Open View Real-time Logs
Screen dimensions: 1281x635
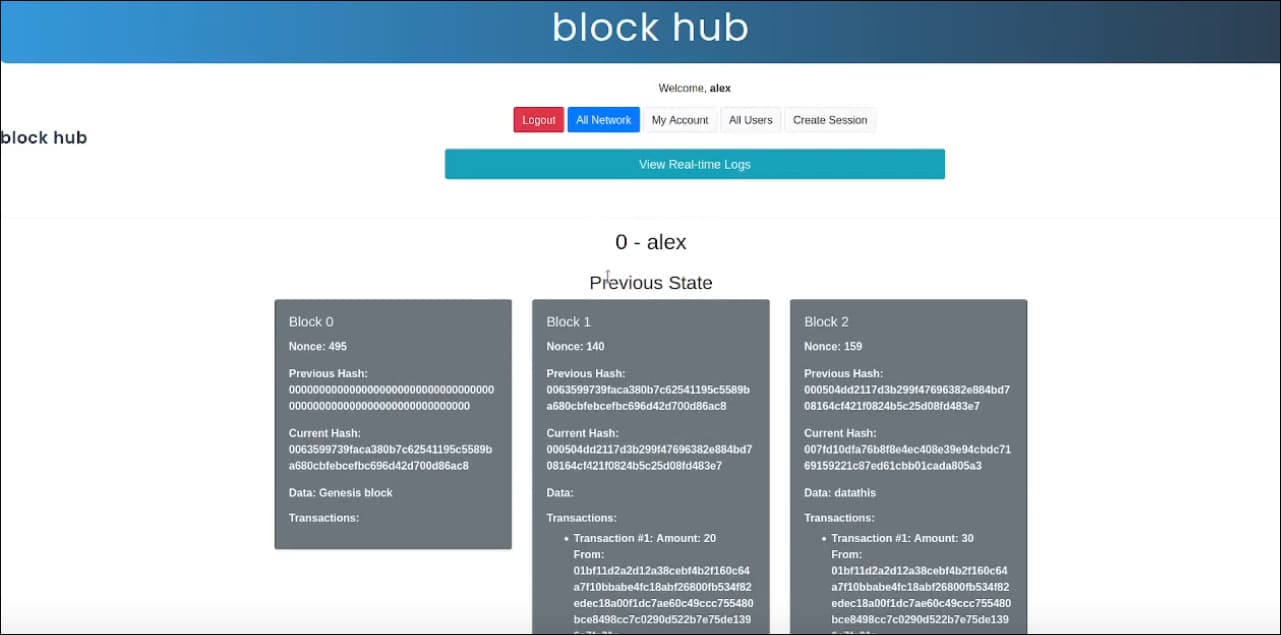click(695, 164)
